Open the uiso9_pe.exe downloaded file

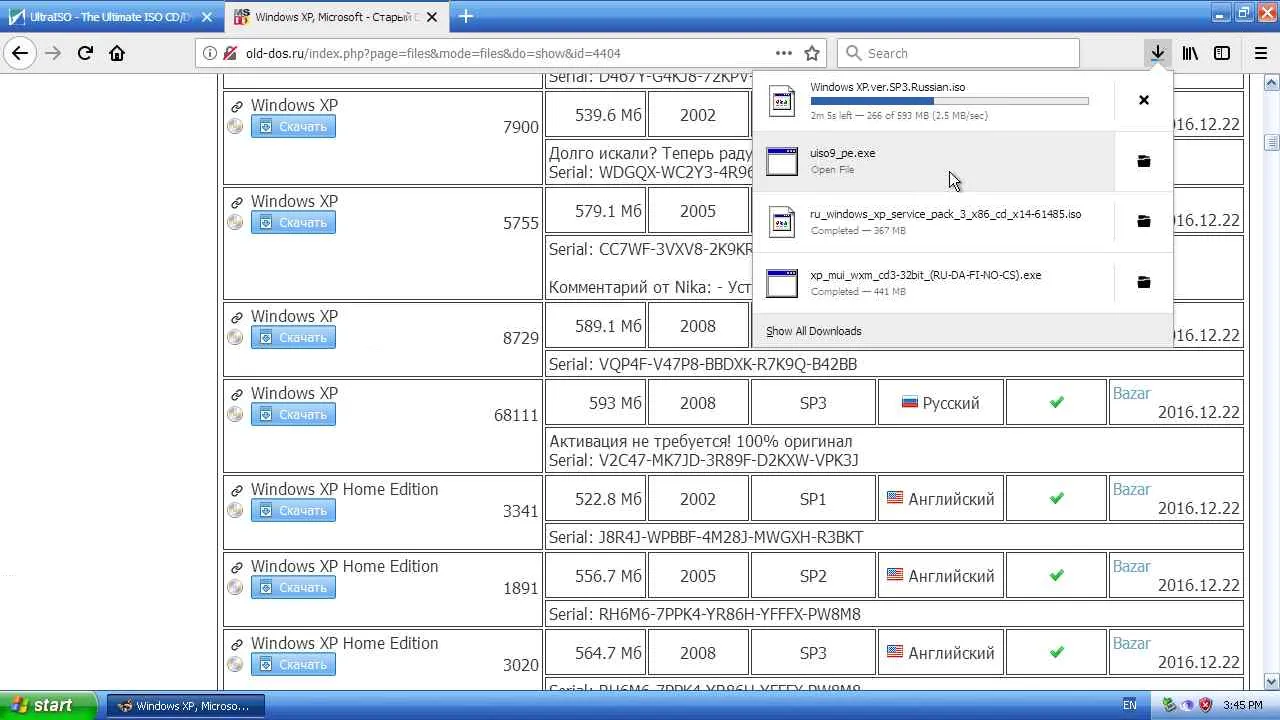934,161
